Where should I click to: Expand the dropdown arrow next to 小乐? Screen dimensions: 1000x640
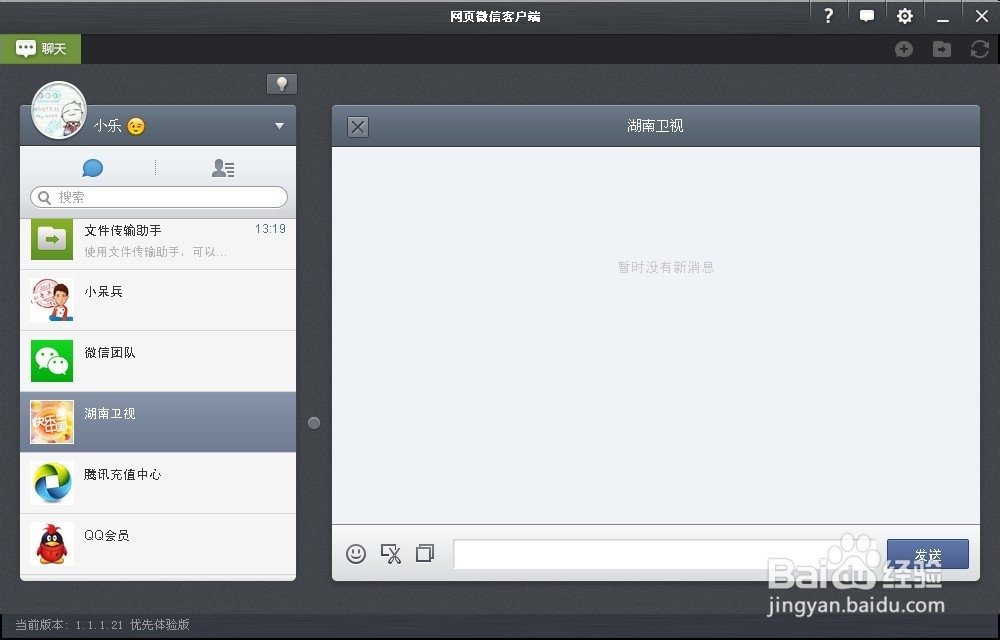coord(279,126)
